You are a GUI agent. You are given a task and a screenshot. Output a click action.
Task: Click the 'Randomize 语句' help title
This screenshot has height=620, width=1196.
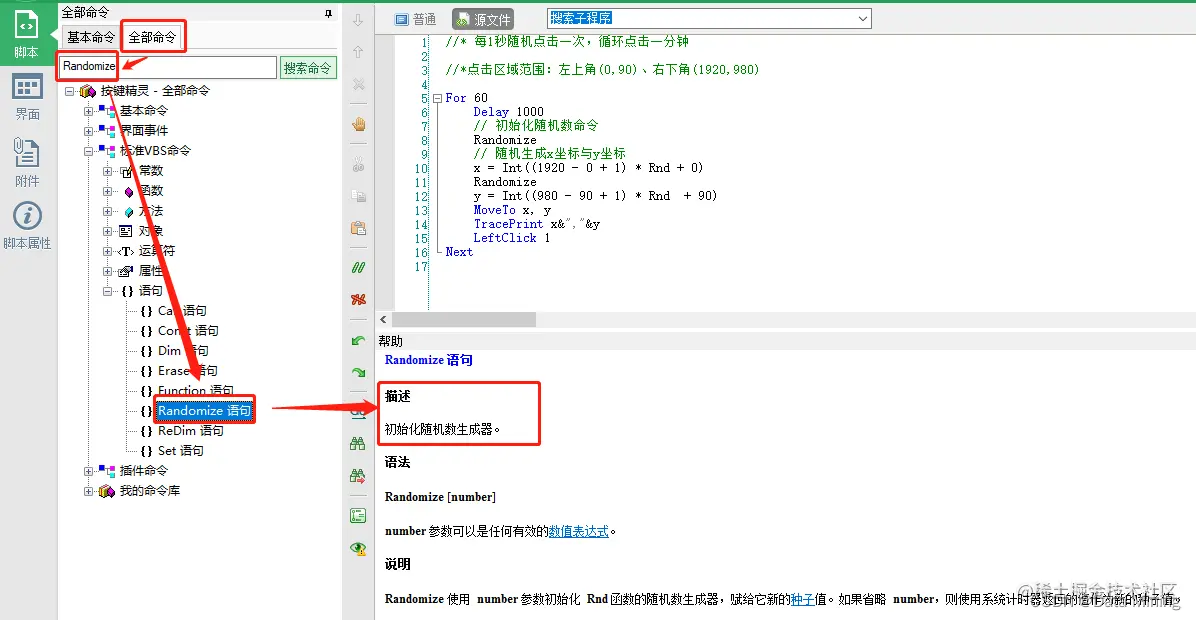click(x=429, y=360)
